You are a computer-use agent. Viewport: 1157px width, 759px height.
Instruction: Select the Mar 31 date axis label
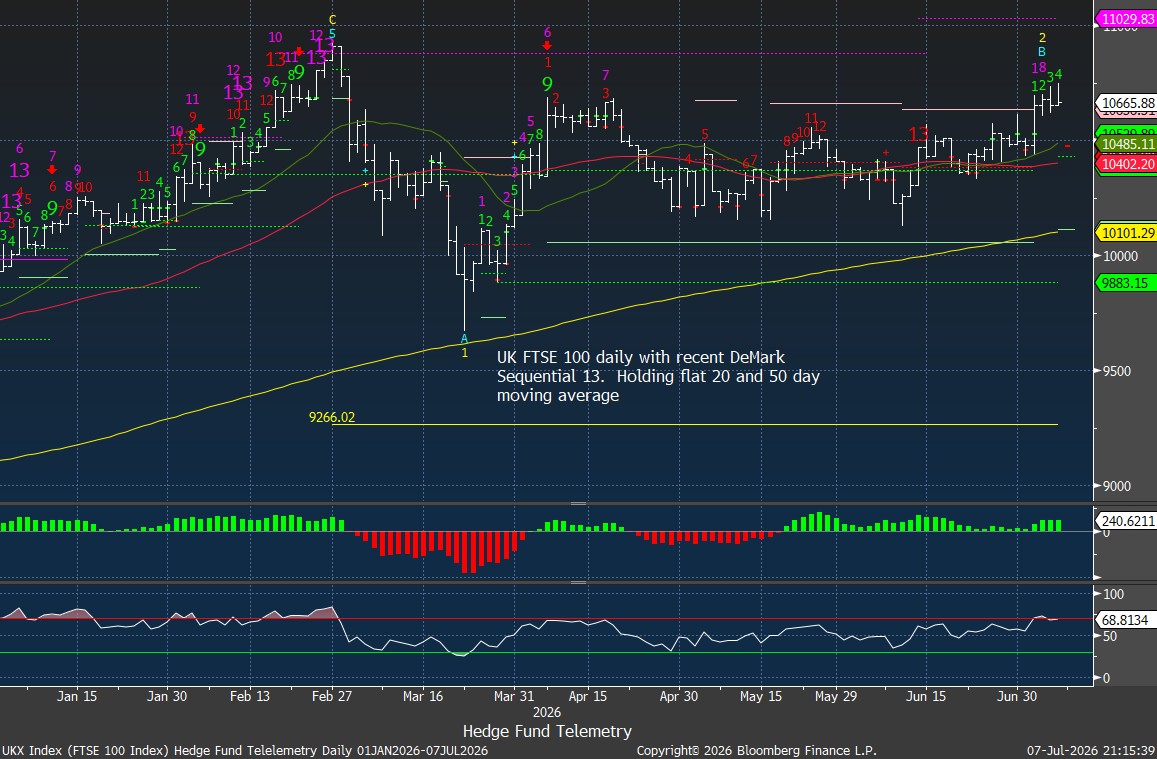(x=514, y=696)
